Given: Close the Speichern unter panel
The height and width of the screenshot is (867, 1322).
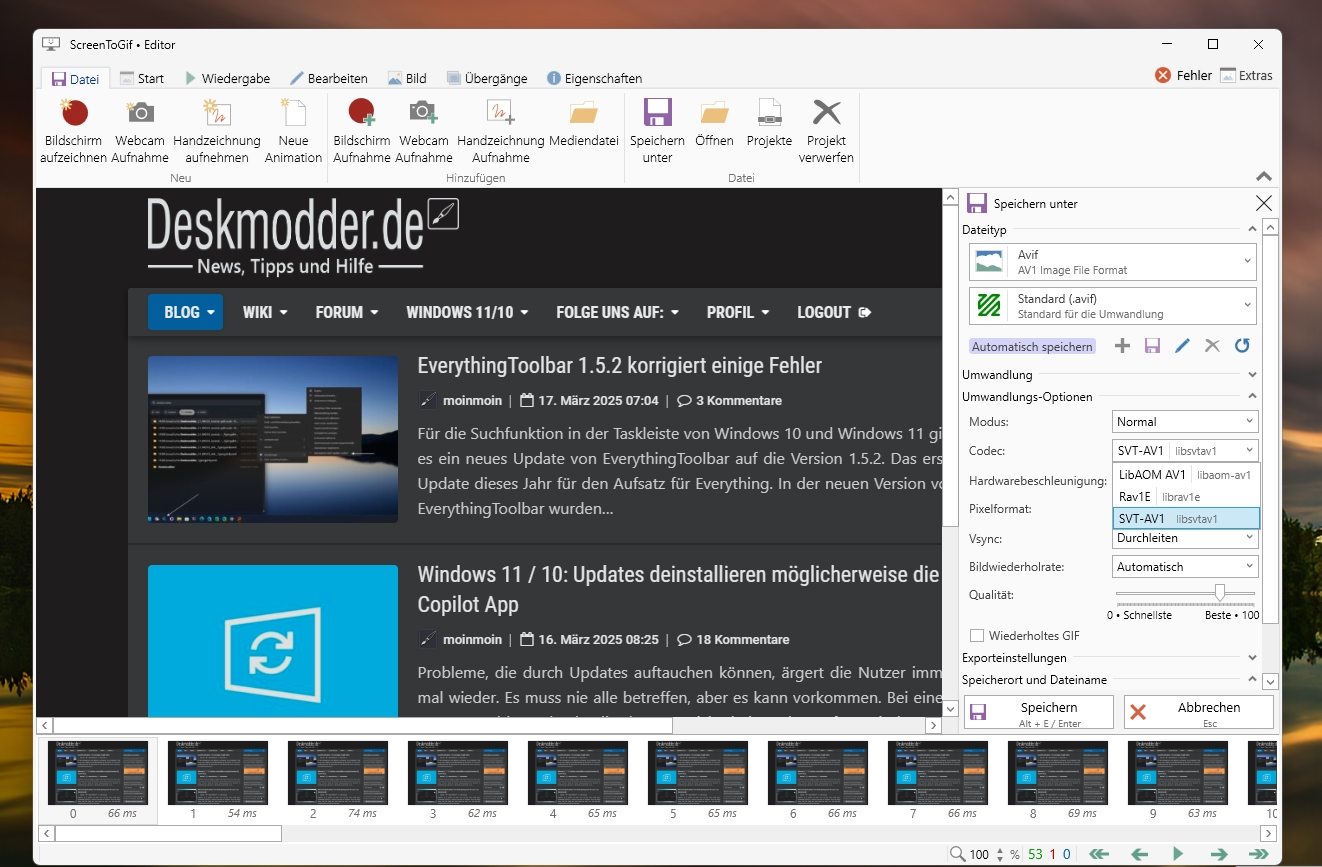Looking at the screenshot, I should (1263, 203).
